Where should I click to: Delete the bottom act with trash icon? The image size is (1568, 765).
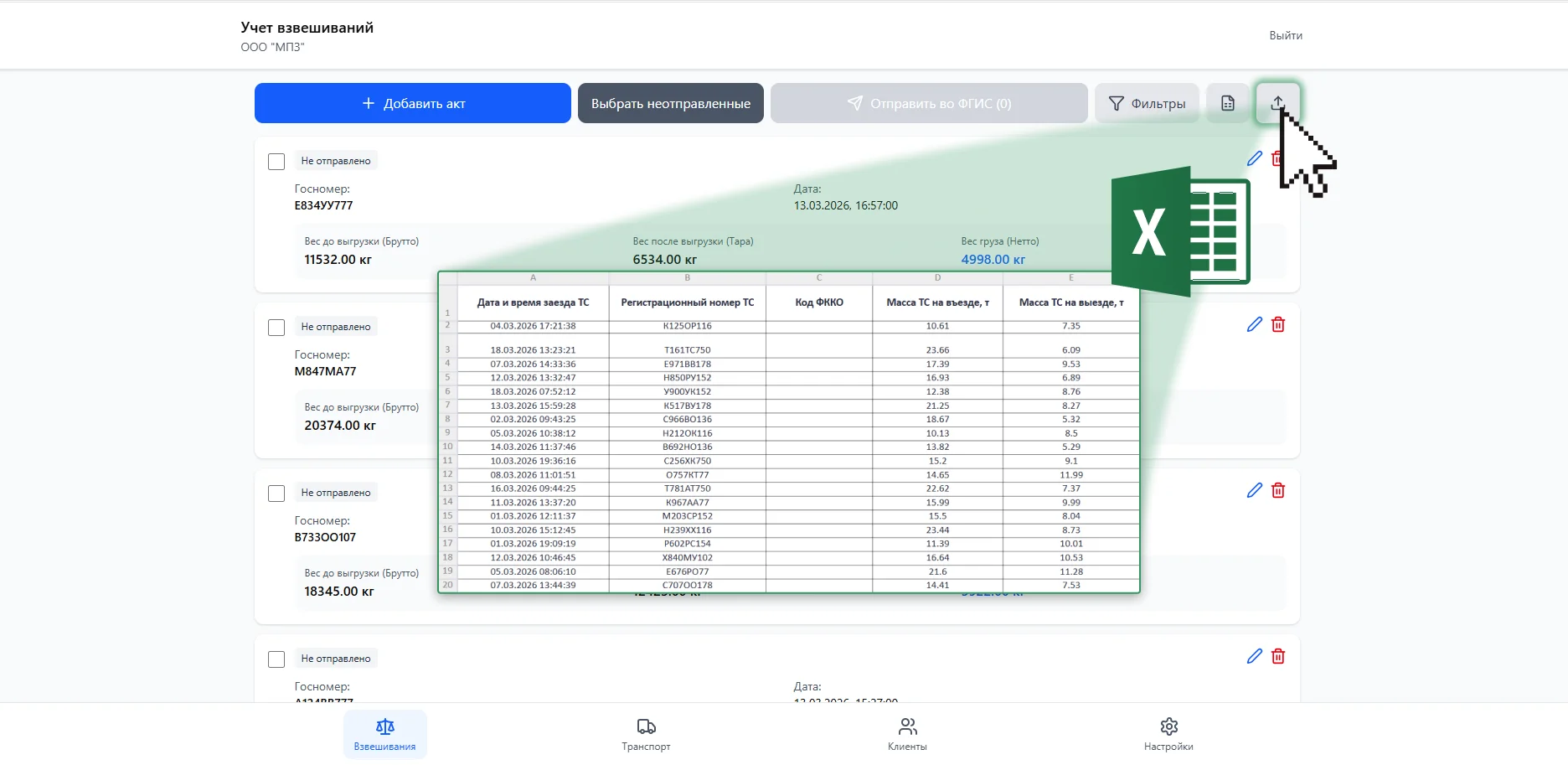pos(1278,656)
